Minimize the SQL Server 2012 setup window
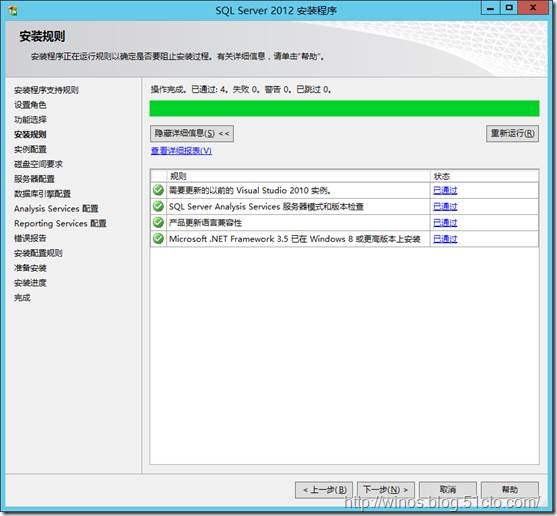 490,8
